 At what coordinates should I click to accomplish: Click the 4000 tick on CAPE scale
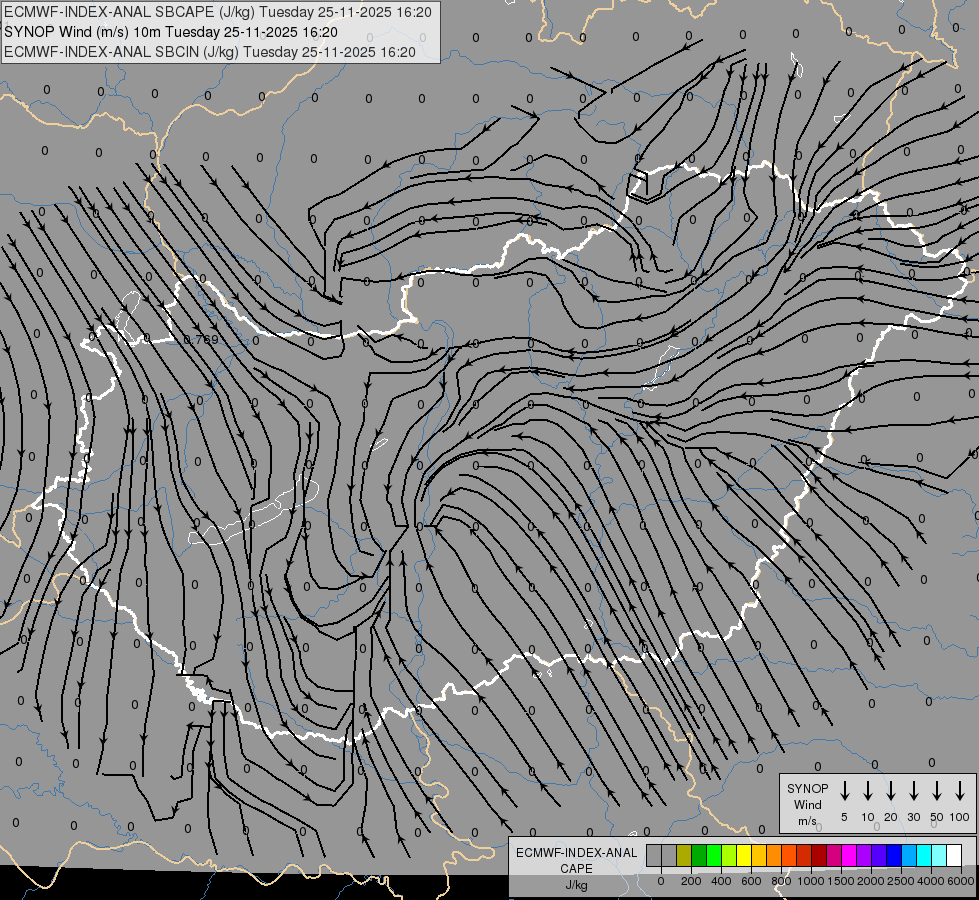tap(930, 881)
